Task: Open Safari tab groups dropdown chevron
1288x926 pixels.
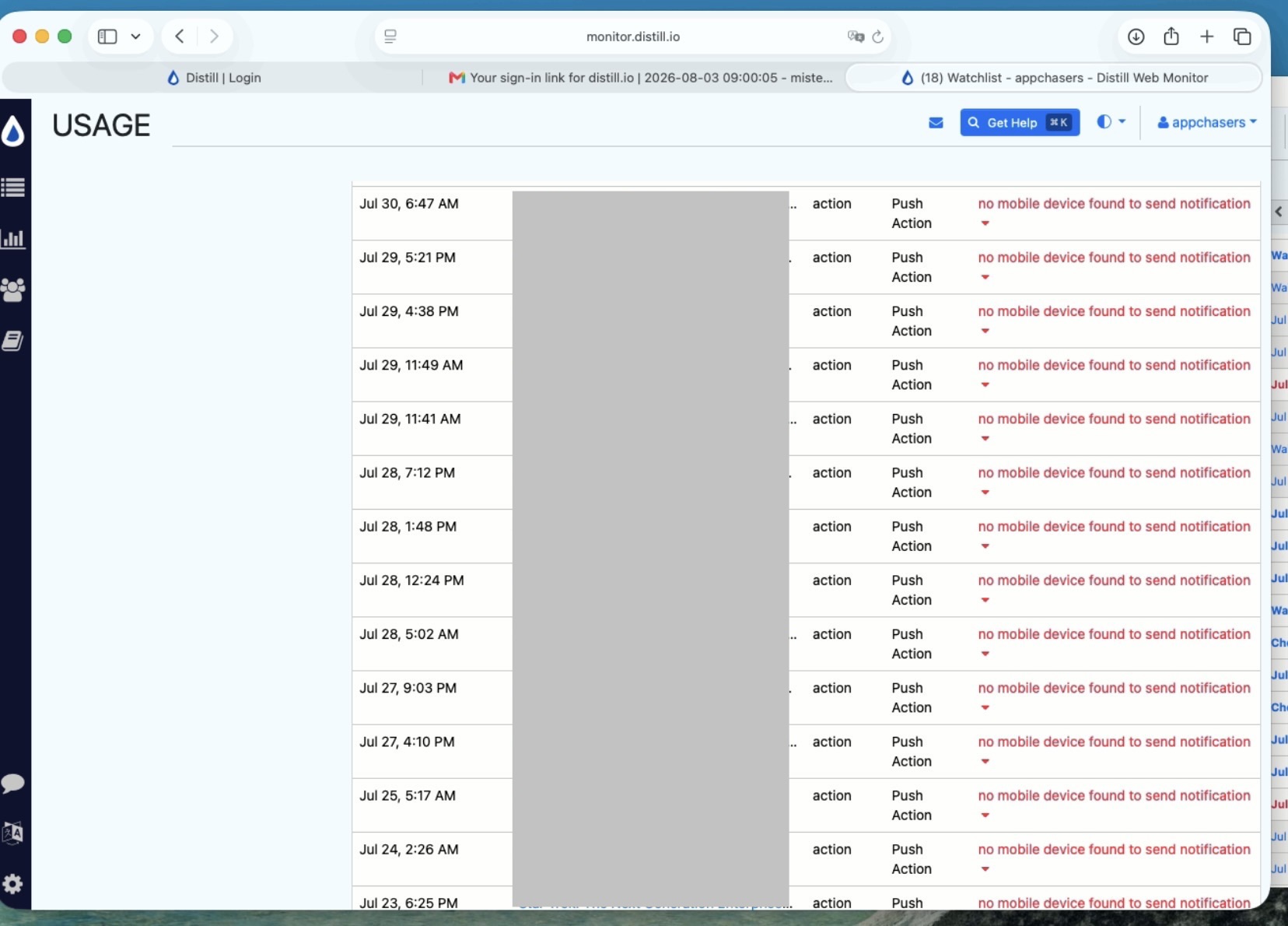Action: (x=135, y=37)
